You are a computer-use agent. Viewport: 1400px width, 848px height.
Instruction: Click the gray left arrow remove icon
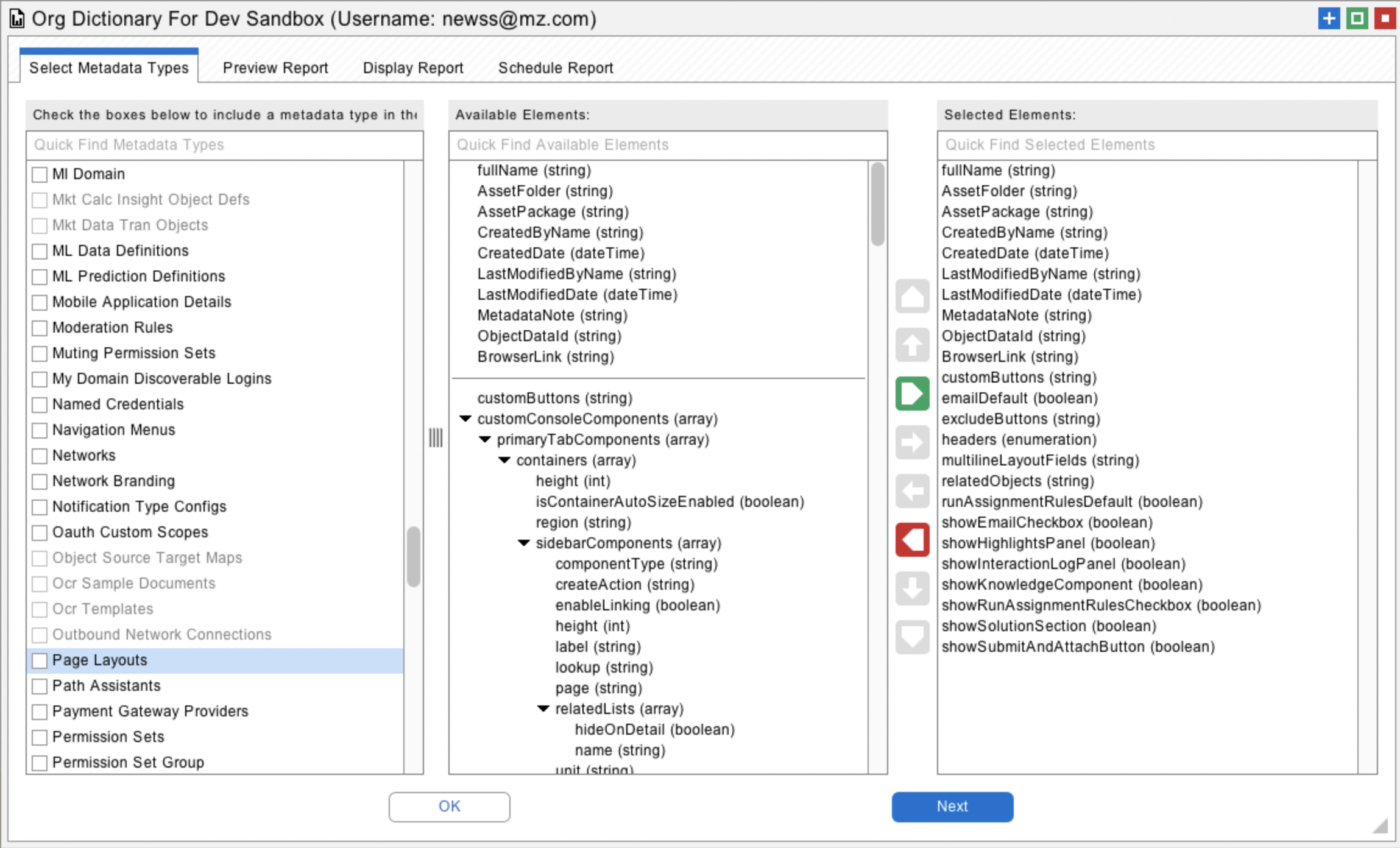tap(912, 491)
